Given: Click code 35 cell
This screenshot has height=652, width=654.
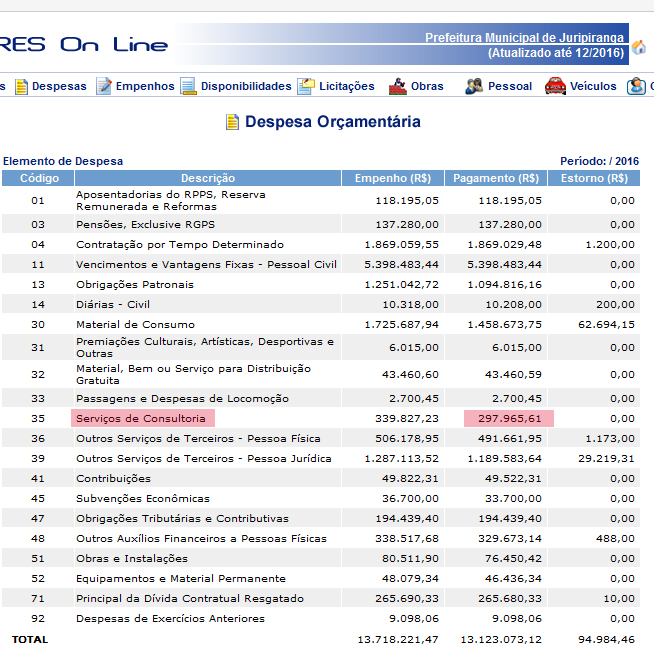Looking at the screenshot, I should point(38,418).
